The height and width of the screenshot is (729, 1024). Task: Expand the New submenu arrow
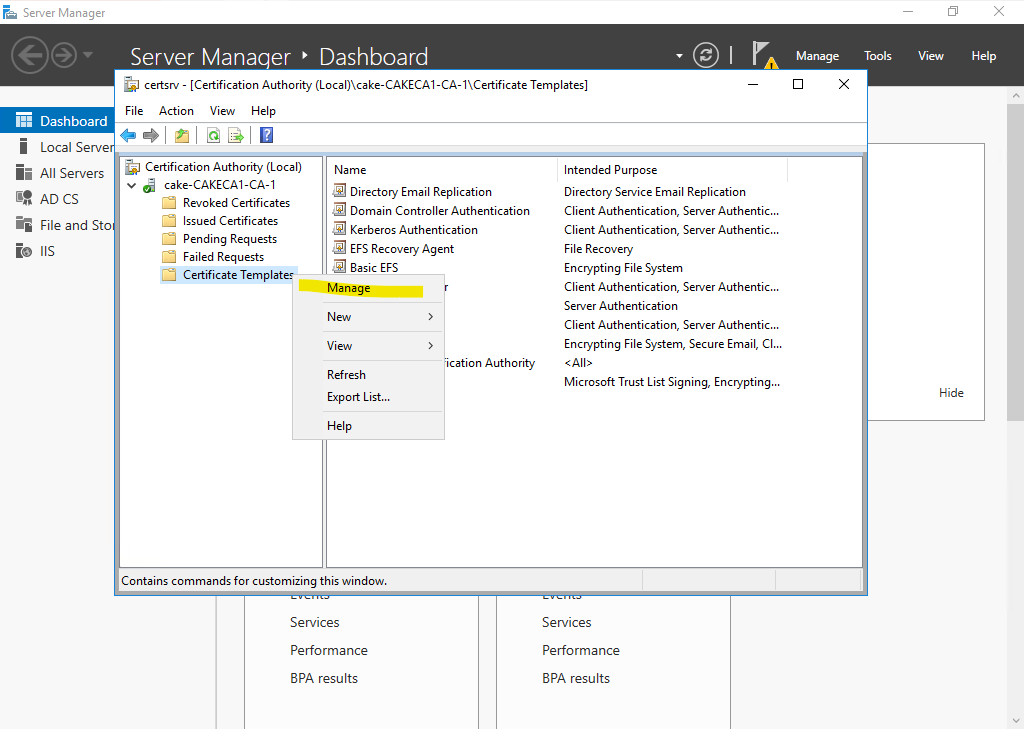(430, 317)
